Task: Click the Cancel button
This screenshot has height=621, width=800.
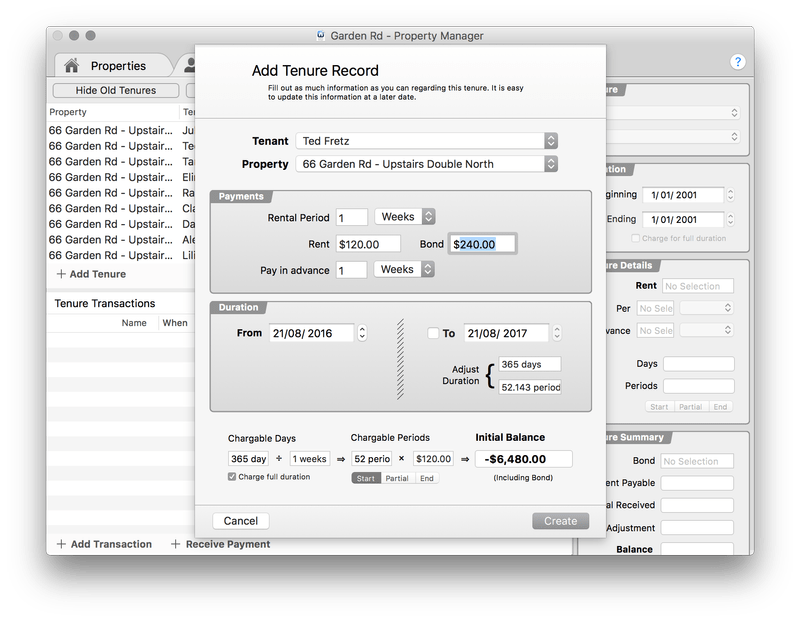Action: (x=241, y=521)
